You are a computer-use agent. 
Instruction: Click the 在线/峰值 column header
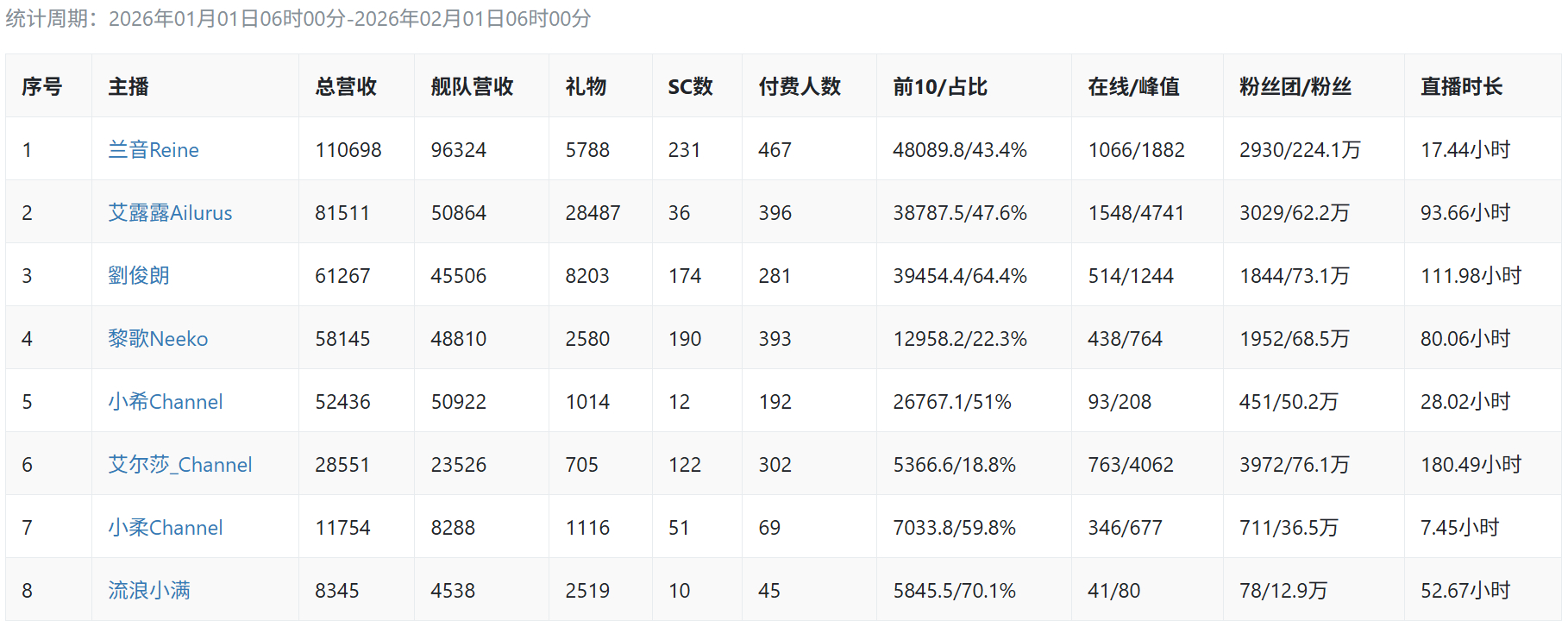pyautogui.click(x=1133, y=86)
